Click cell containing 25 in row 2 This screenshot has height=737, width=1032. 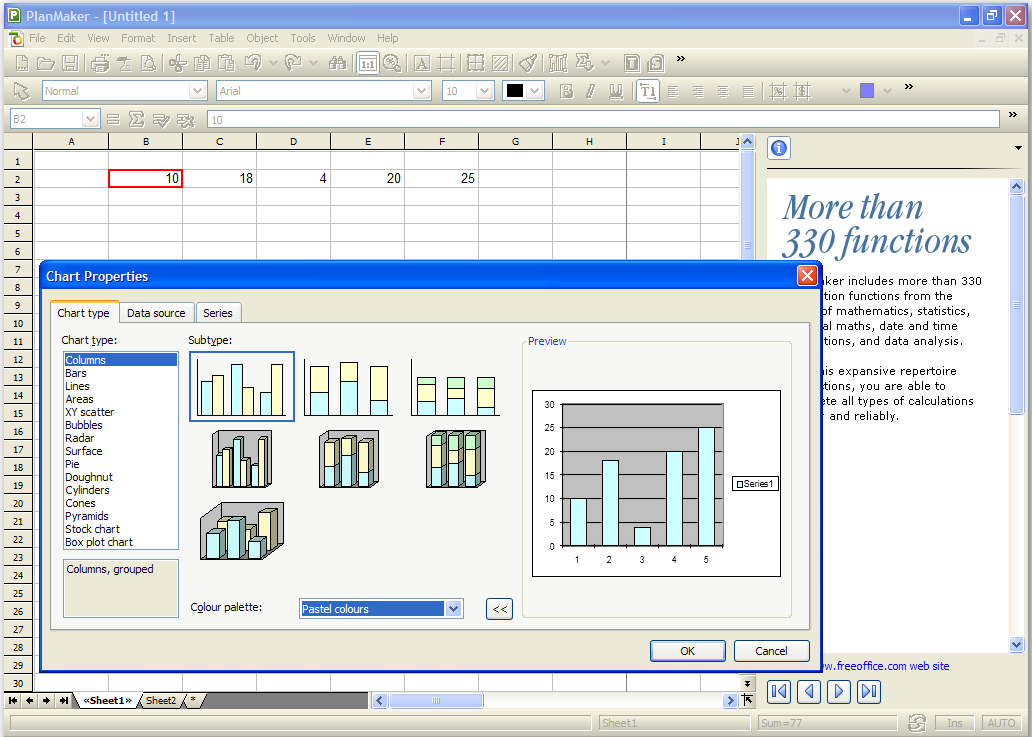click(x=442, y=178)
